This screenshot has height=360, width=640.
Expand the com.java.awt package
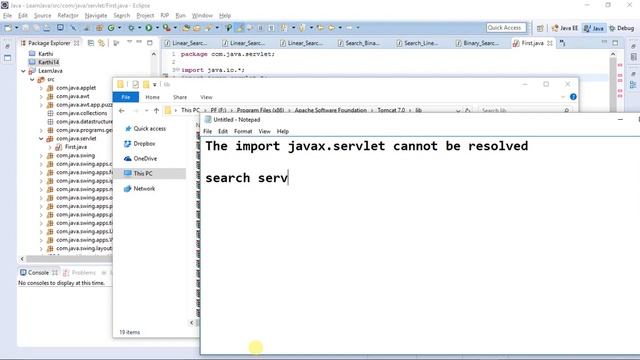(41, 97)
